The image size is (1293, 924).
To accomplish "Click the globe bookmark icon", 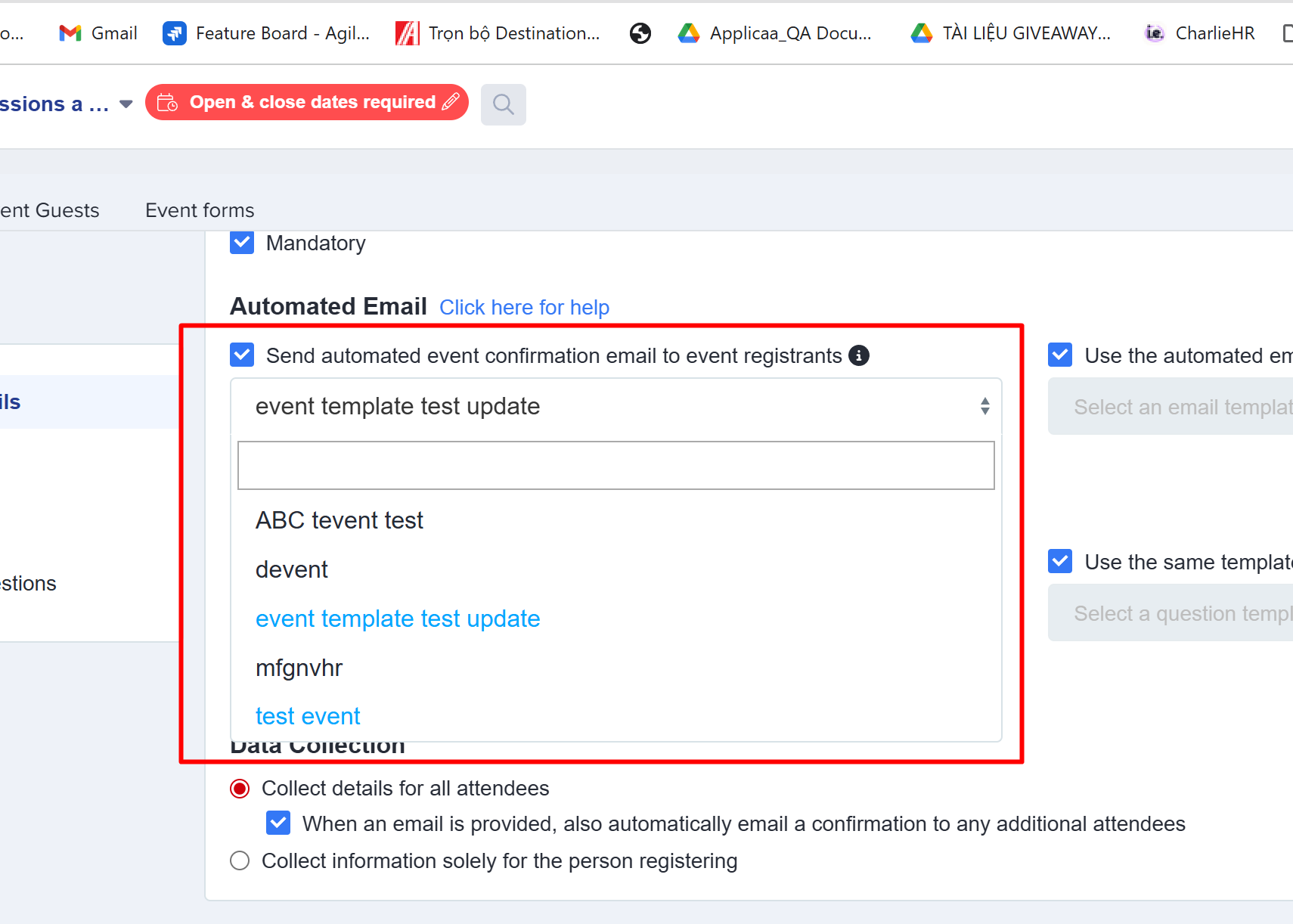I will (640, 33).
